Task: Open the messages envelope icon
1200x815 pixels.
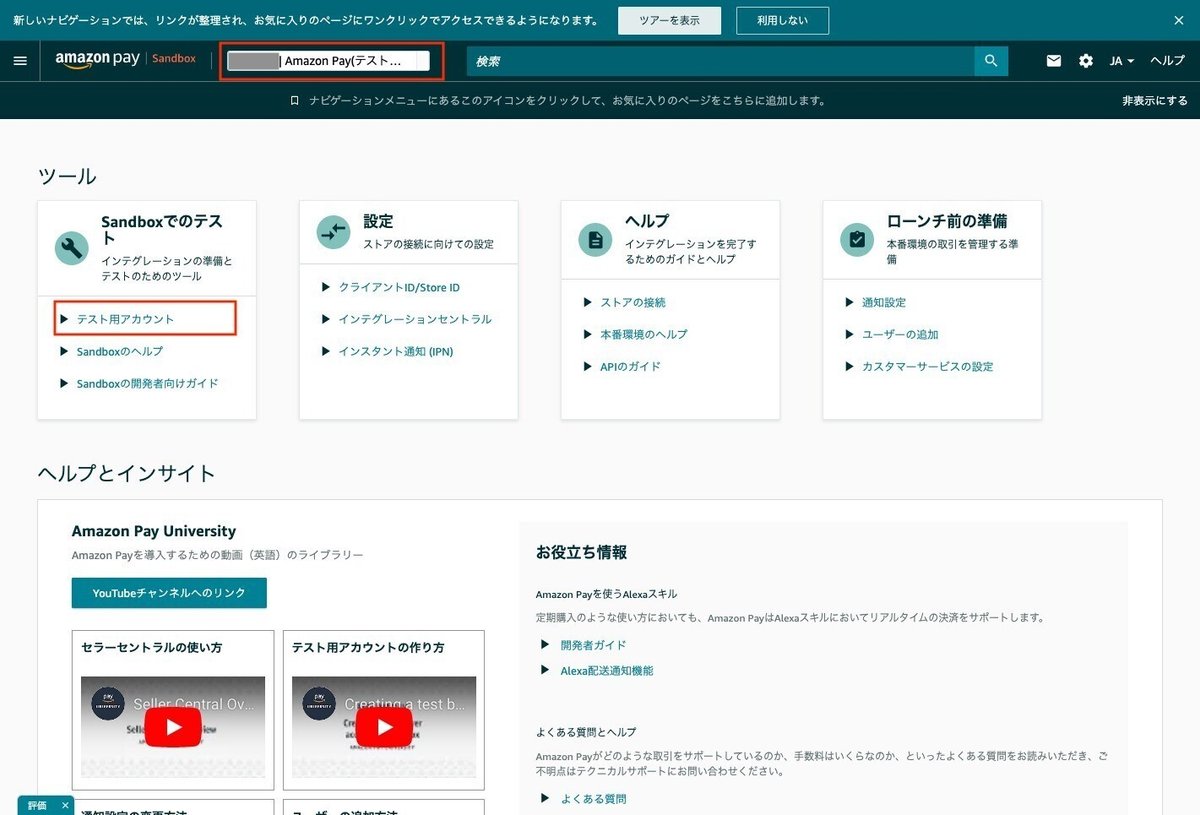Action: pyautogui.click(x=1054, y=61)
